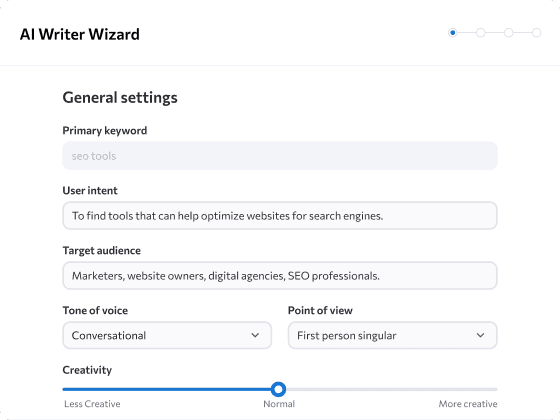Set creativity at the Less Creative end
Viewport: 560px width, 420px height.
pyautogui.click(x=64, y=389)
